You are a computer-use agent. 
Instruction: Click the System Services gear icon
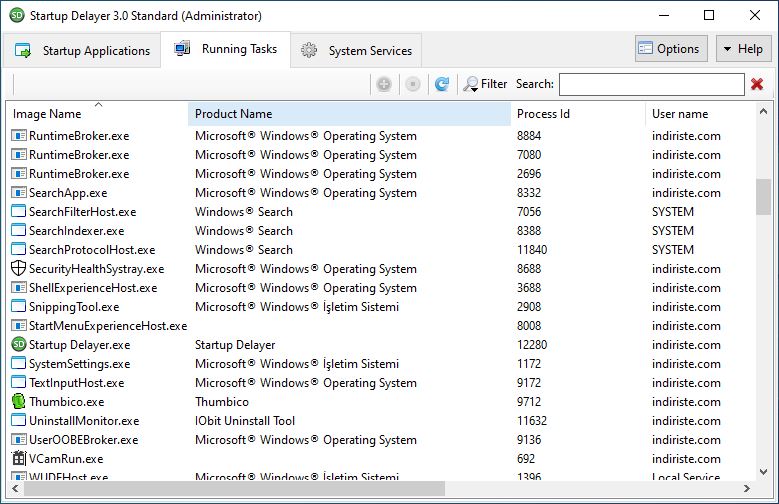pos(309,50)
